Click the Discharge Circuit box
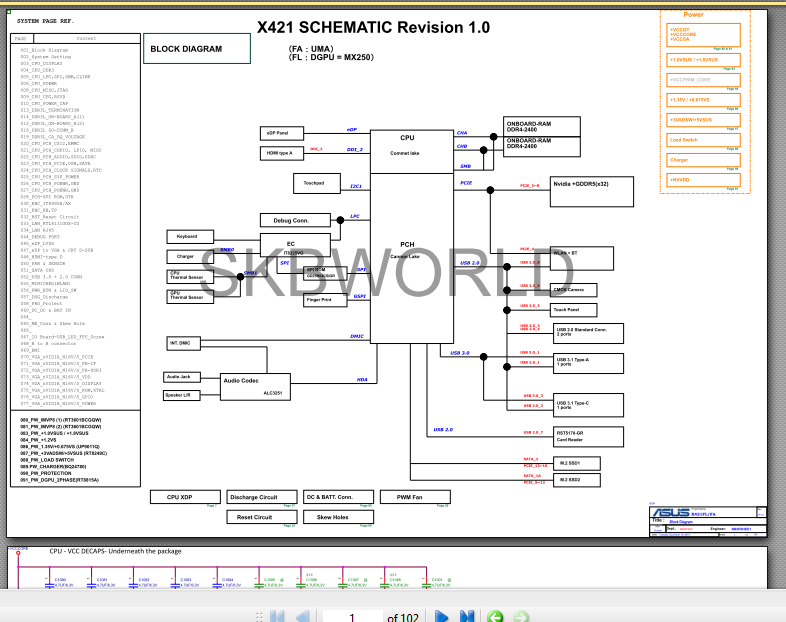This screenshot has width=786, height=622. (262, 497)
